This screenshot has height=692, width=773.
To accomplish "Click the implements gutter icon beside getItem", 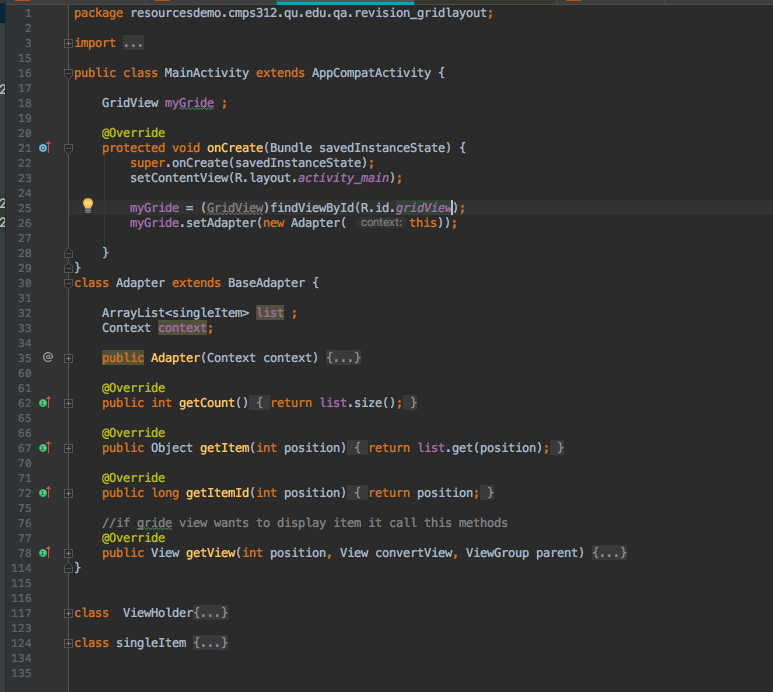I will (x=45, y=448).
